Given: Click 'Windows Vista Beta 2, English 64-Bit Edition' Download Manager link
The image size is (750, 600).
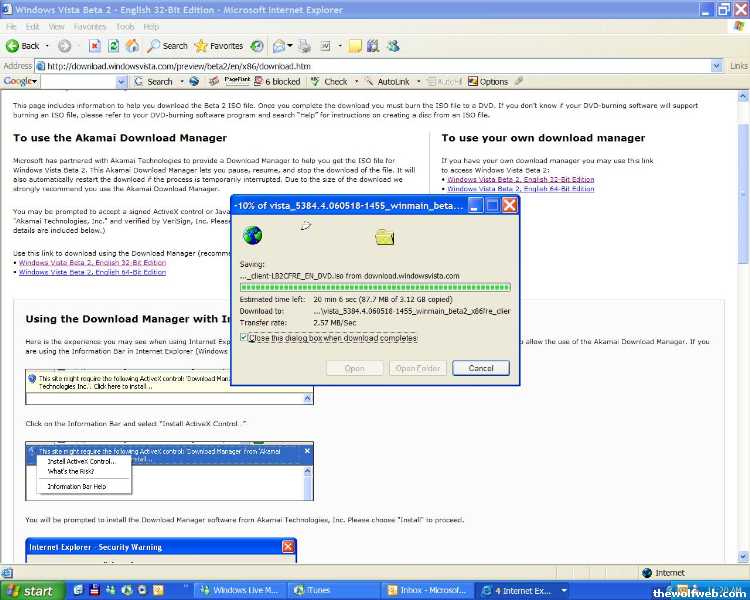Looking at the screenshot, I should (x=92, y=272).
